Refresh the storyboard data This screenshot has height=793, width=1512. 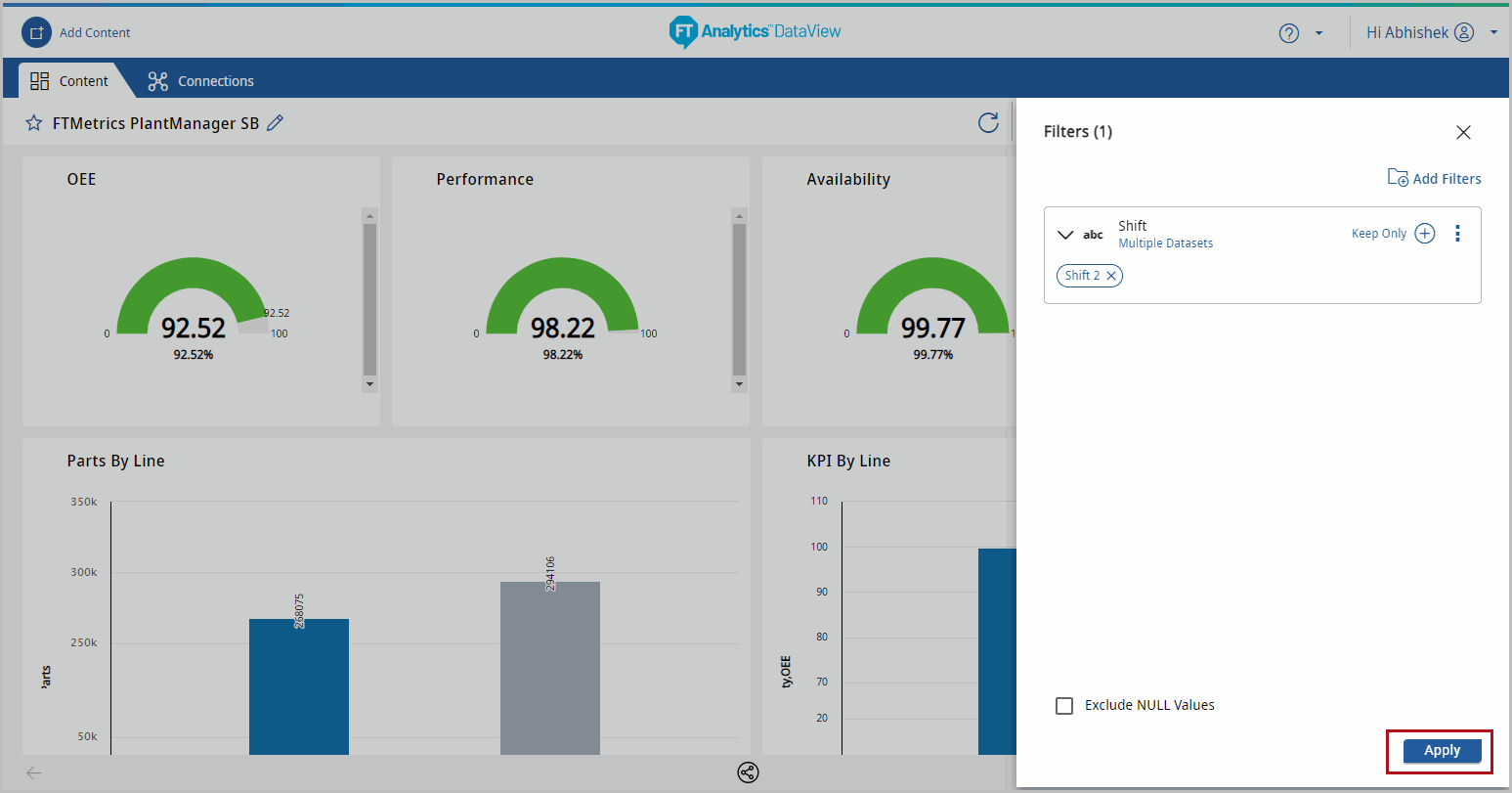(988, 122)
